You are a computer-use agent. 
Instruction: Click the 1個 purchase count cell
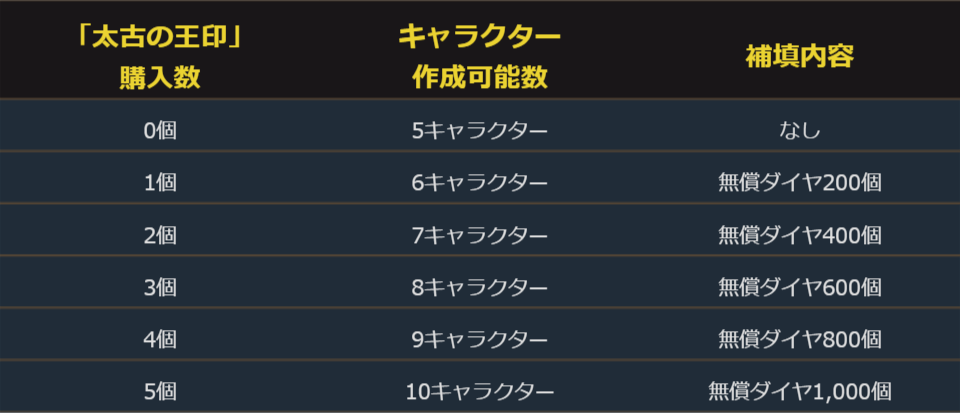coord(160,182)
